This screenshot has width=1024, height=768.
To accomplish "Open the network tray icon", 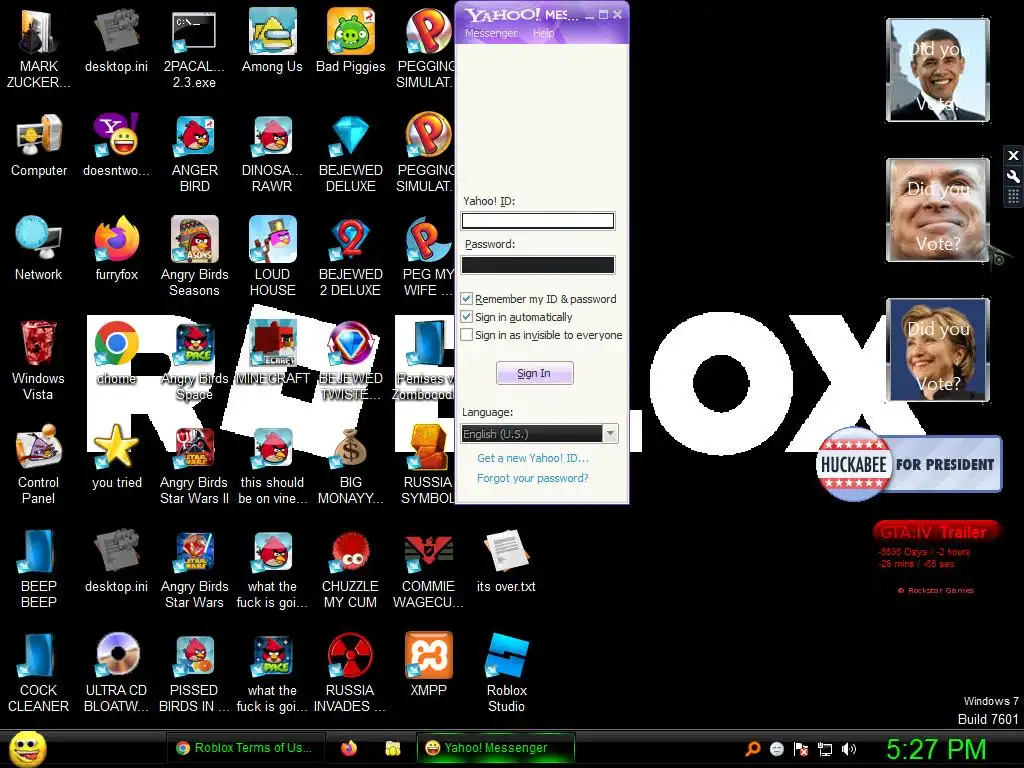I will (825, 749).
